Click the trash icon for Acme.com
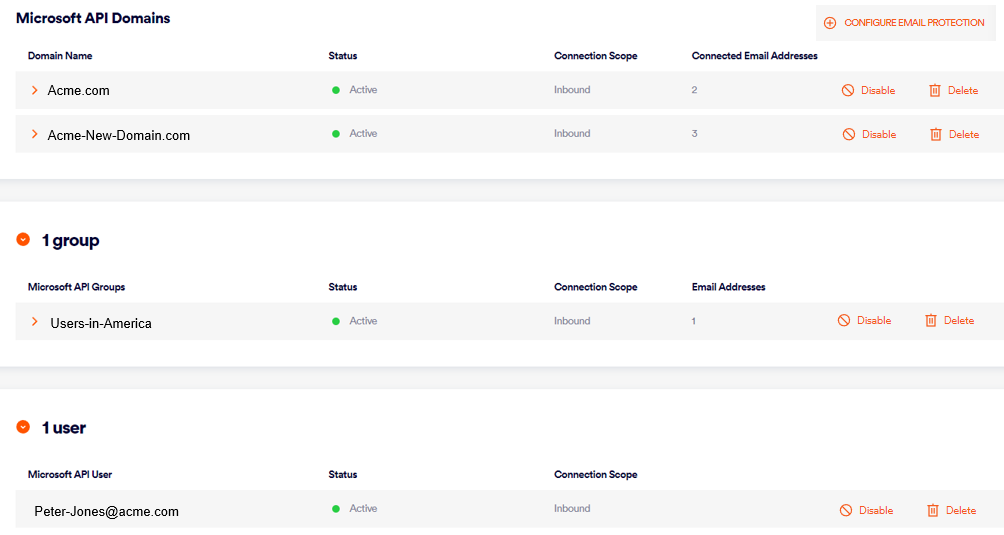Image resolution: width=1004 pixels, height=535 pixels. 935,90
